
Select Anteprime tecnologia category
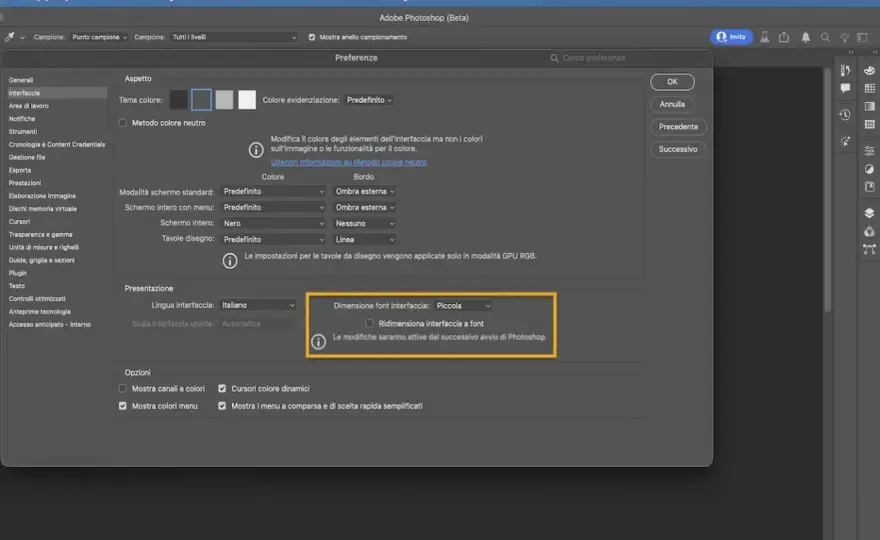coord(40,312)
